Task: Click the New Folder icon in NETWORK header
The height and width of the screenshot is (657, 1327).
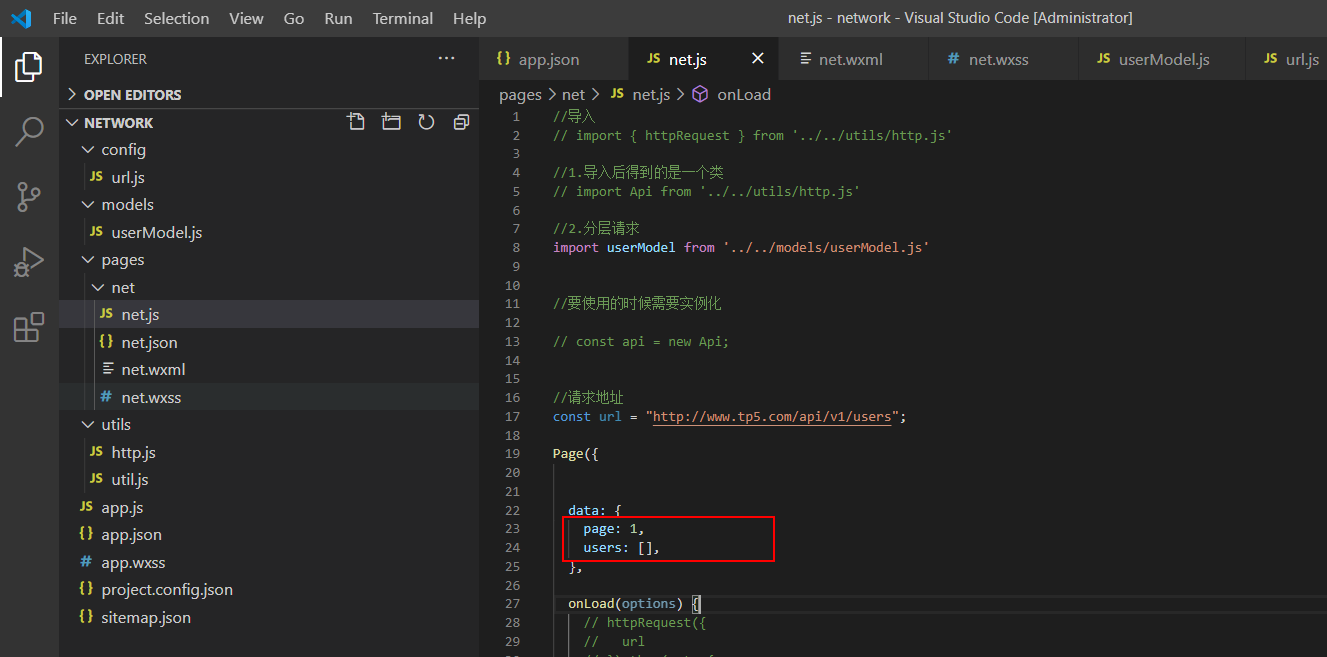Action: coord(391,122)
